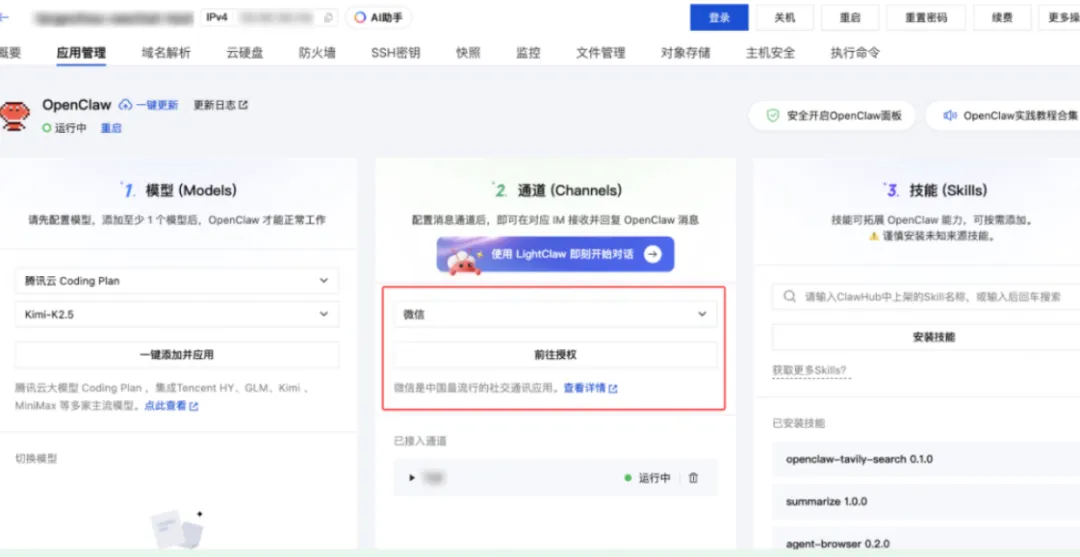1080x557 pixels.
Task: Open the 域名解析 tab
Action: tap(166, 53)
